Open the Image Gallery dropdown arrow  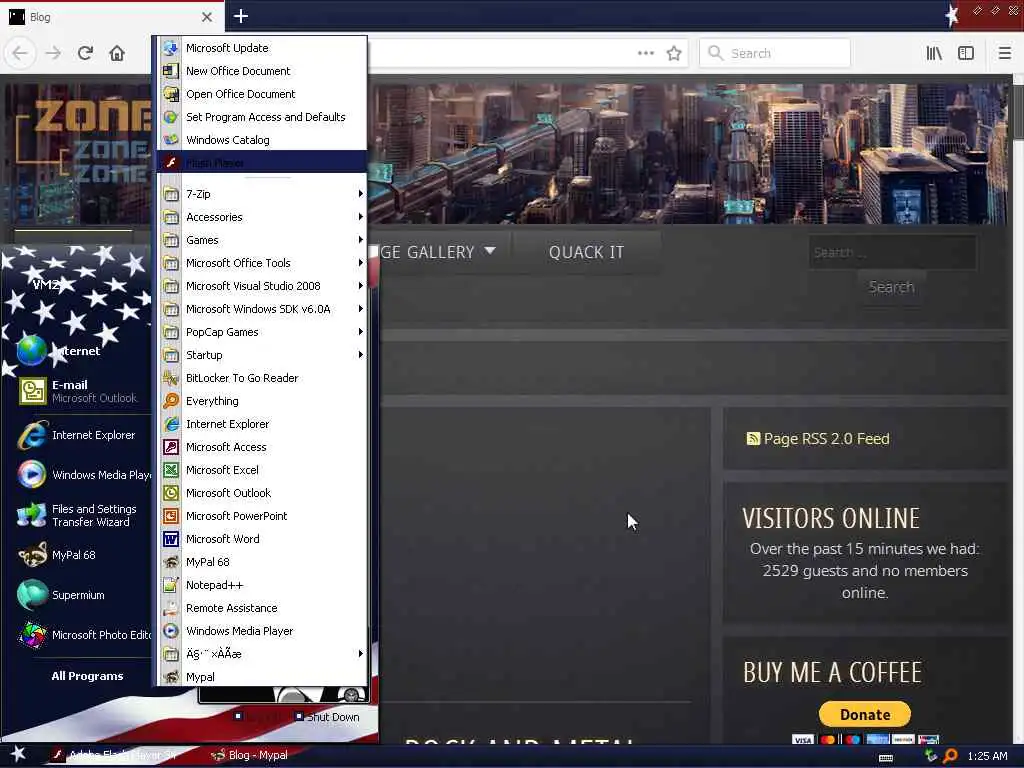(x=490, y=251)
